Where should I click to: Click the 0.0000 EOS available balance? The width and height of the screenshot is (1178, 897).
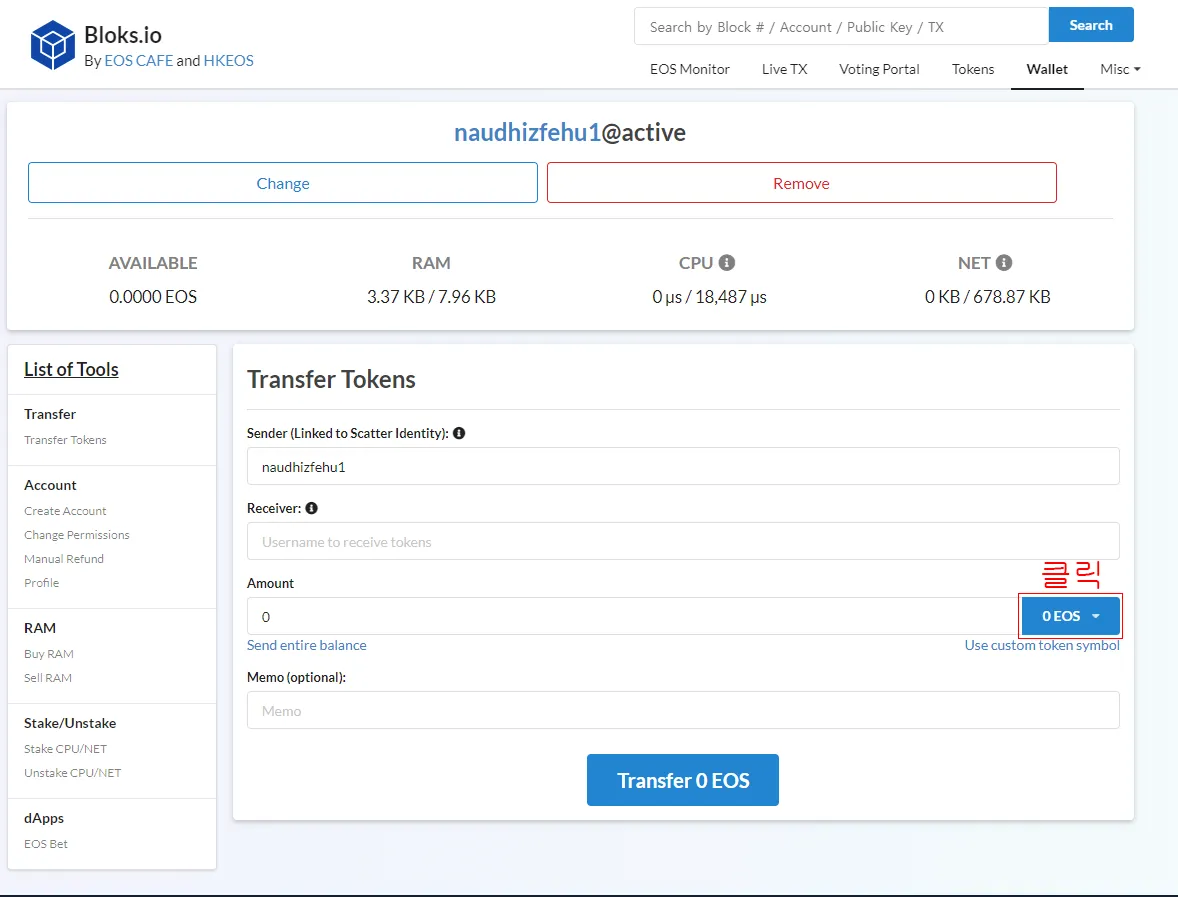point(153,297)
